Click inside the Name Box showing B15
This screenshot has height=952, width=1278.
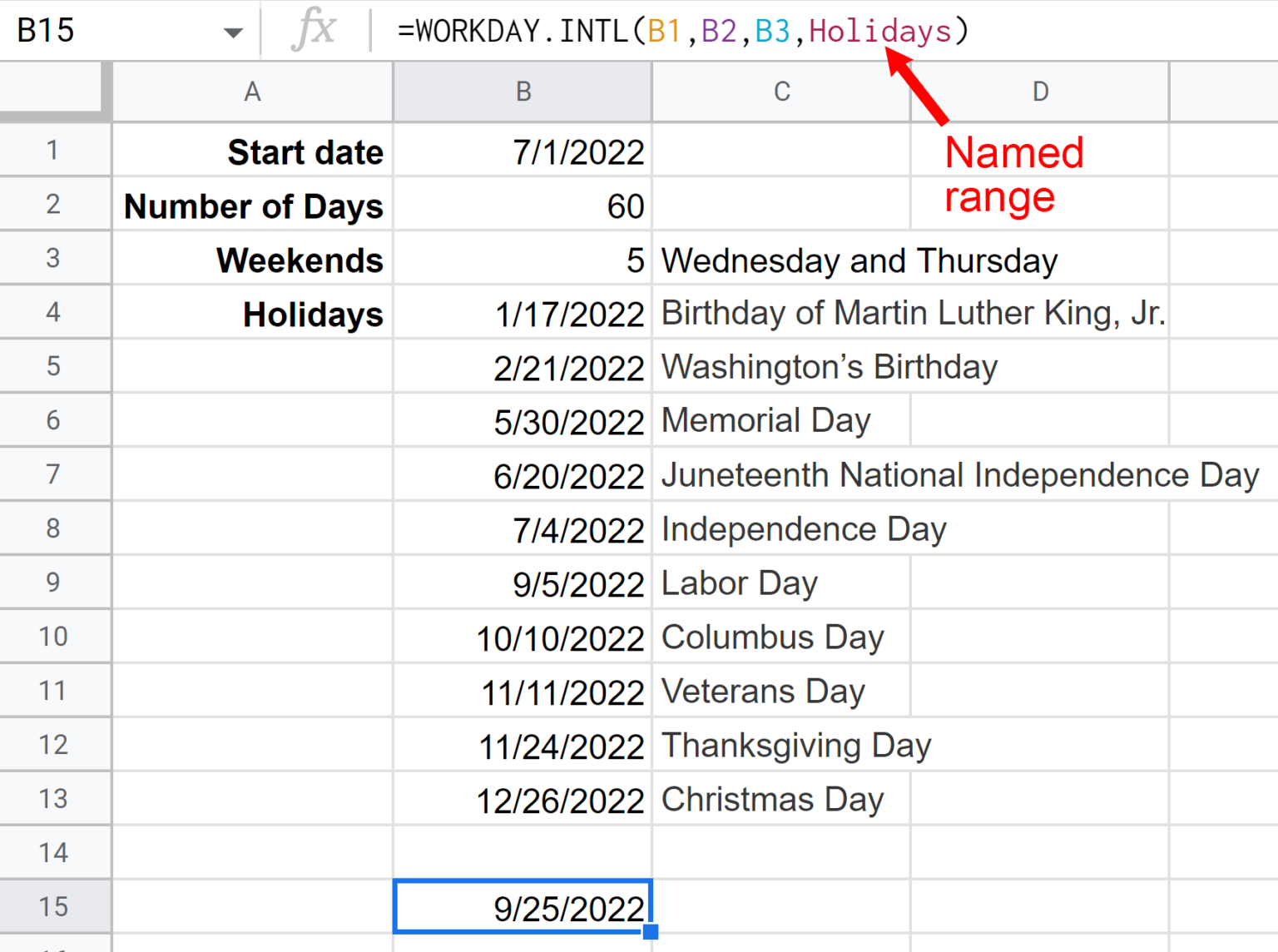click(100, 30)
